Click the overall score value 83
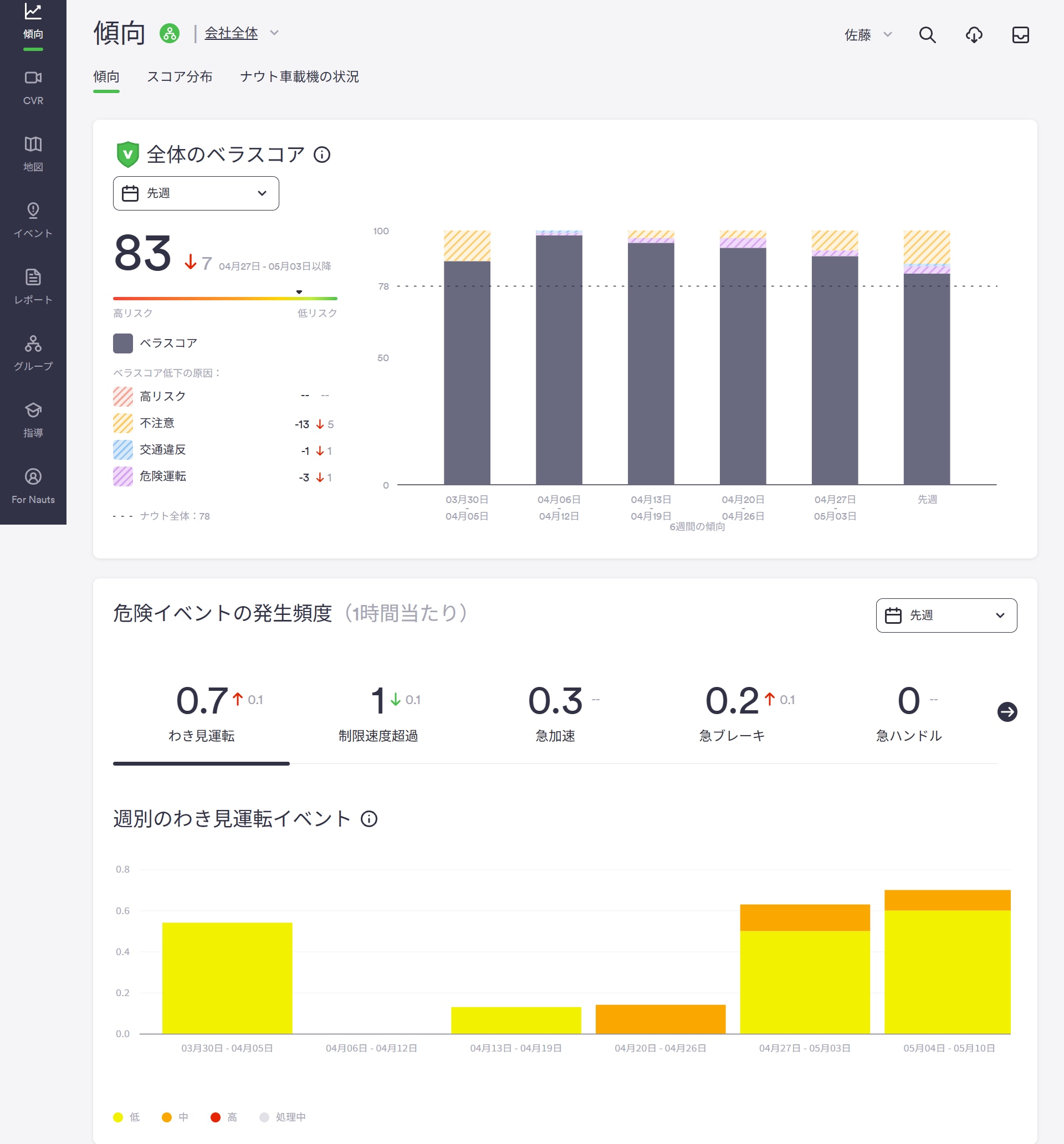Viewport: 1064px width, 1144px height. tap(143, 253)
